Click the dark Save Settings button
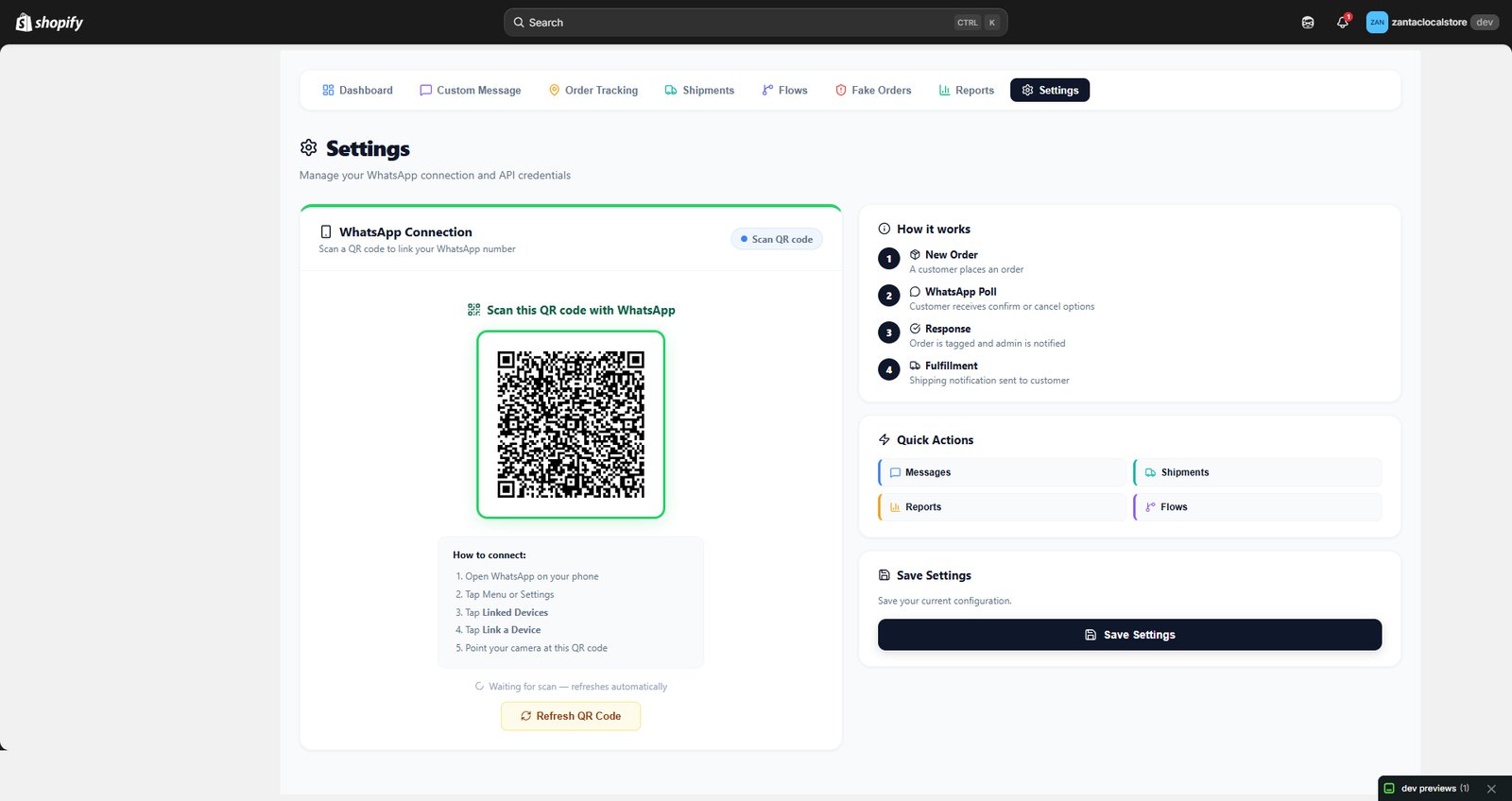This screenshot has height=801, width=1512. click(x=1129, y=635)
